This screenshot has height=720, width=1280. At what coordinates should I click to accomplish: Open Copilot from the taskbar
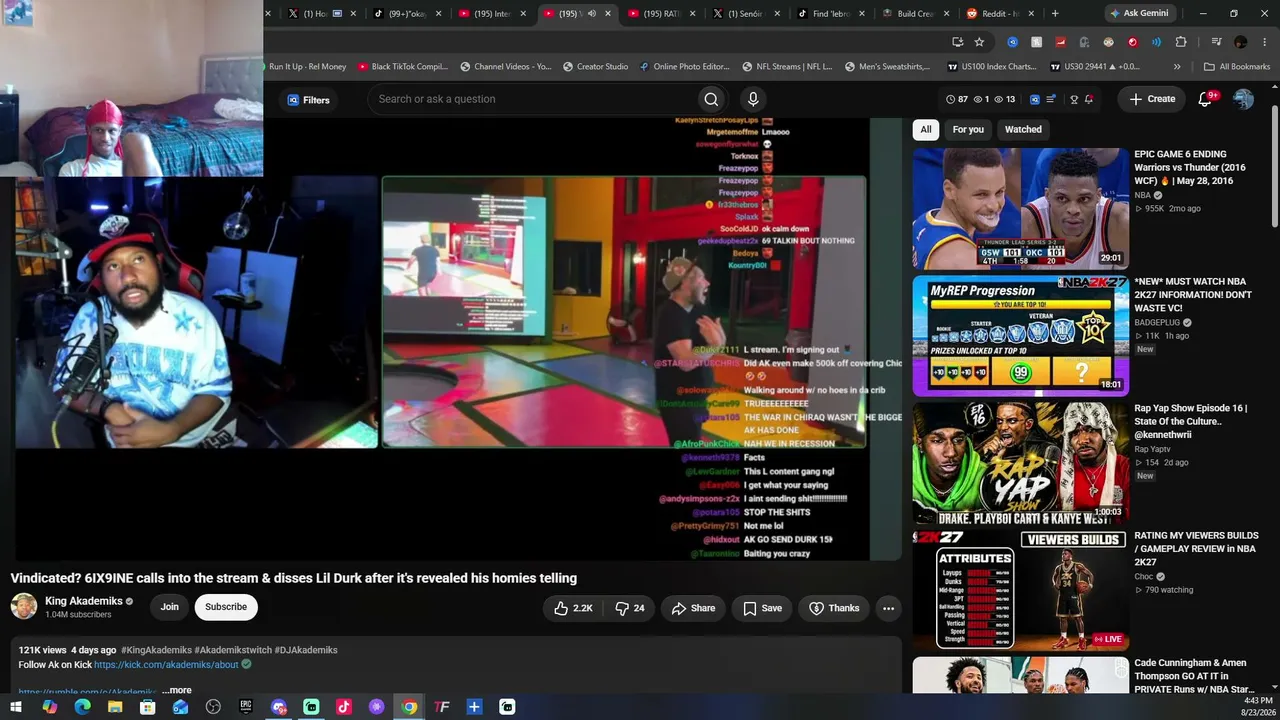(x=49, y=707)
